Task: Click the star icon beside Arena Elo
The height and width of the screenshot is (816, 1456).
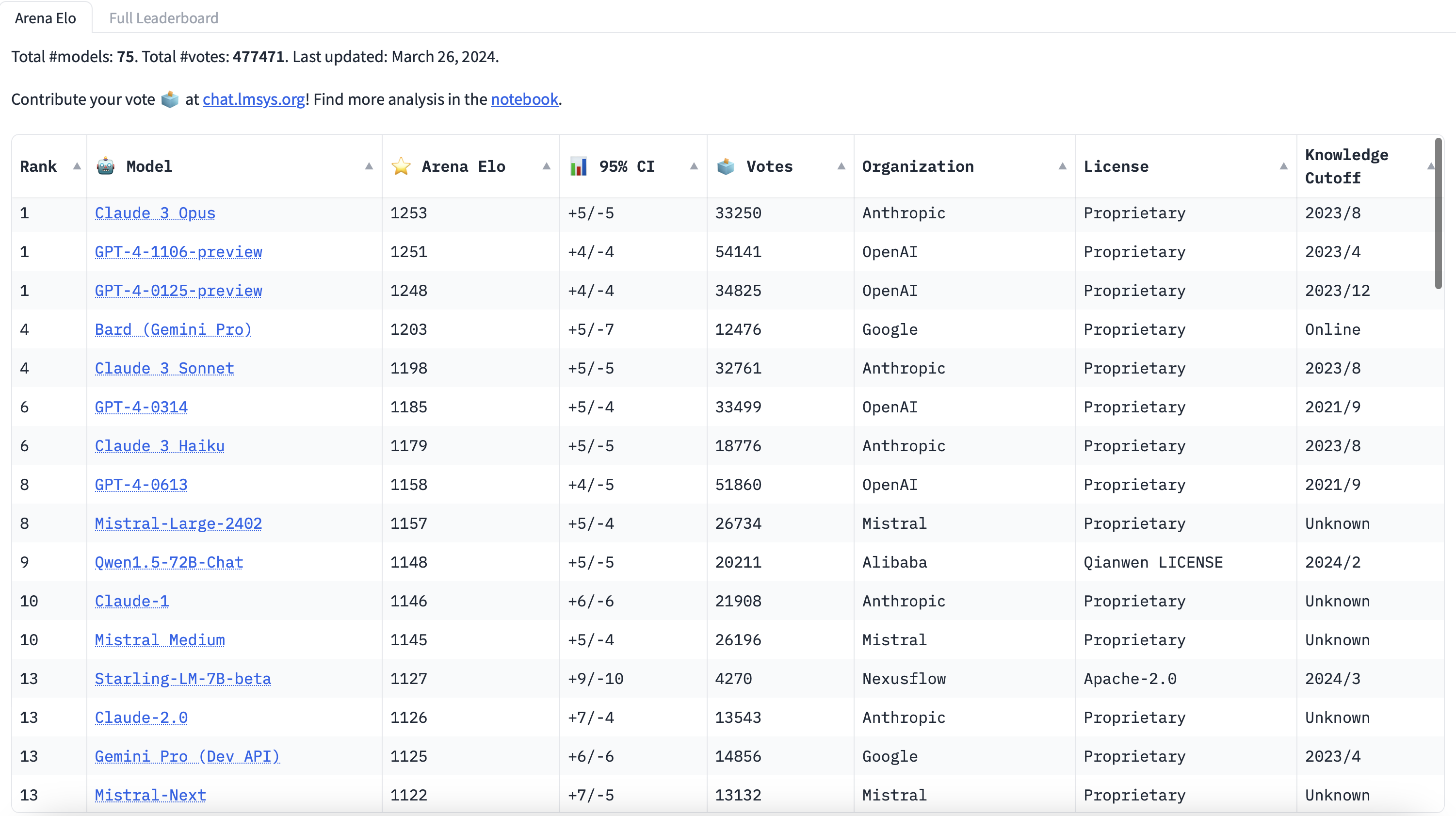Action: [x=401, y=166]
